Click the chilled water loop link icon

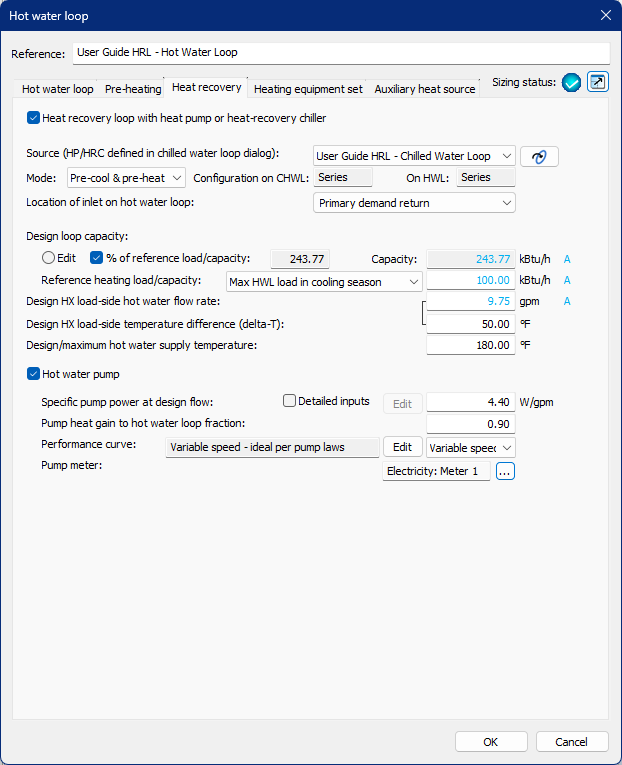pyautogui.click(x=540, y=156)
